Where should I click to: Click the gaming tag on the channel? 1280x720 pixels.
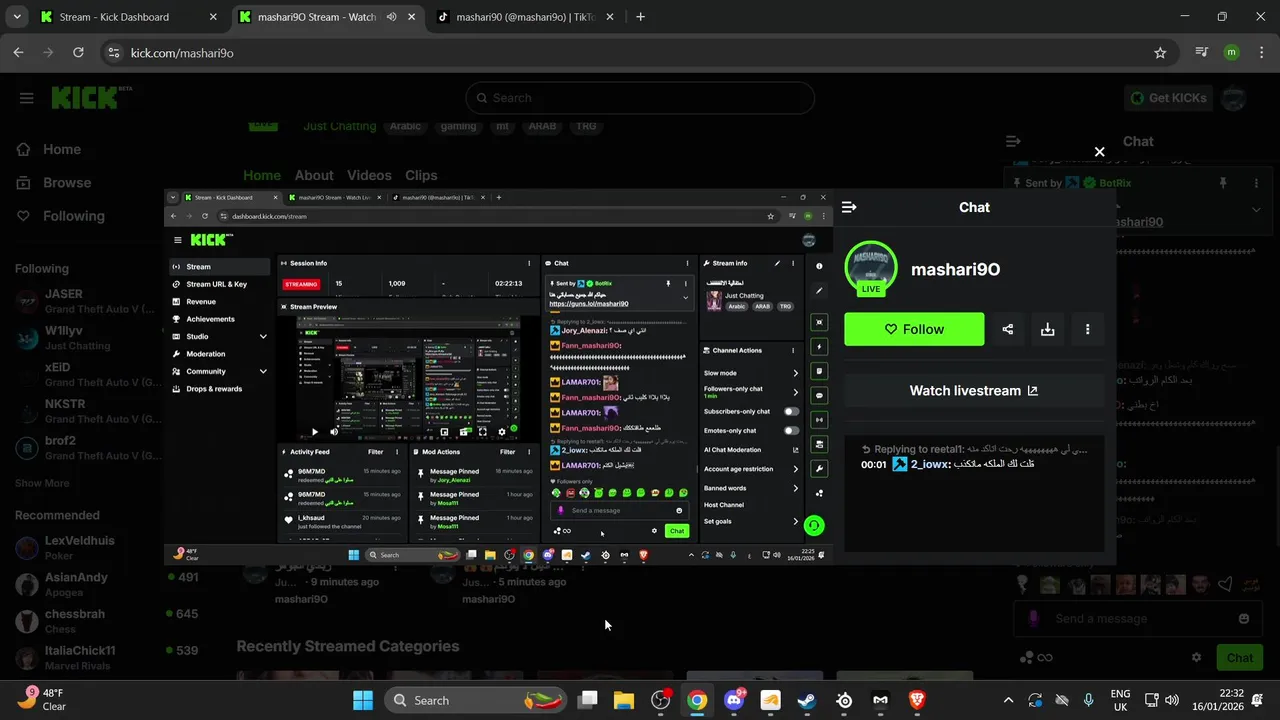458,126
